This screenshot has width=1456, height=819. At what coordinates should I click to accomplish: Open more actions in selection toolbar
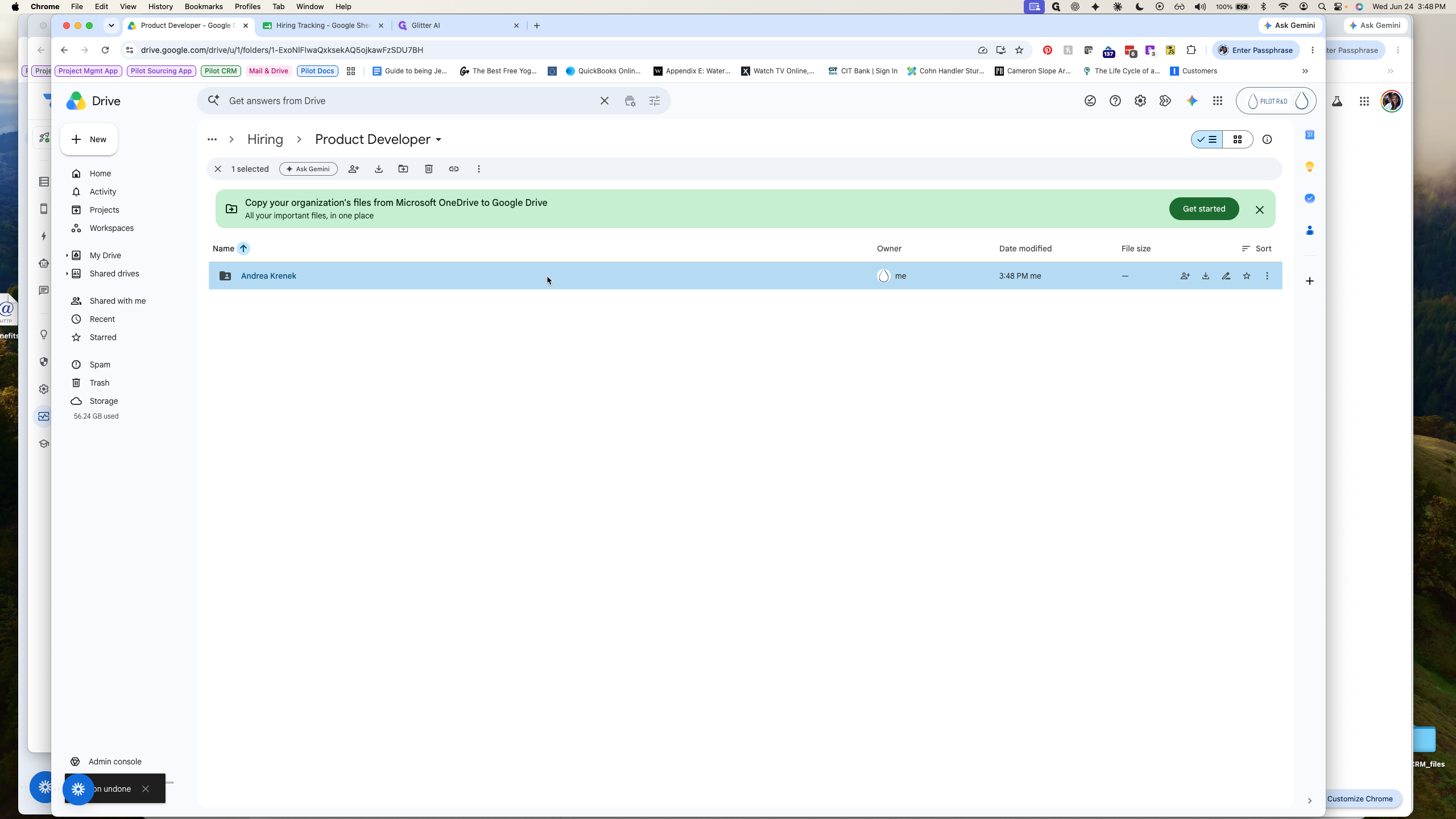point(479,169)
